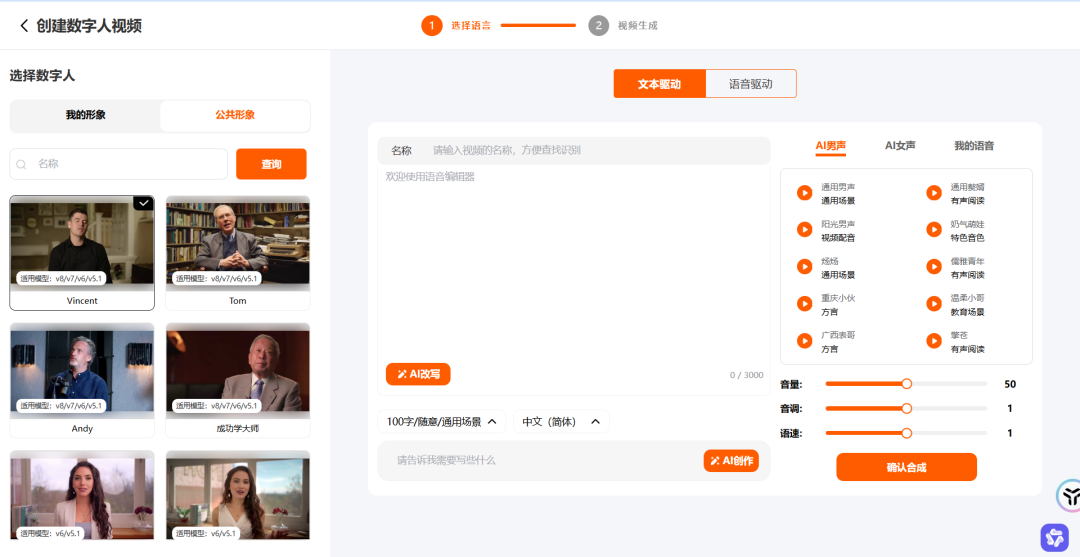Click the AI改写 magic wand button

tap(418, 374)
